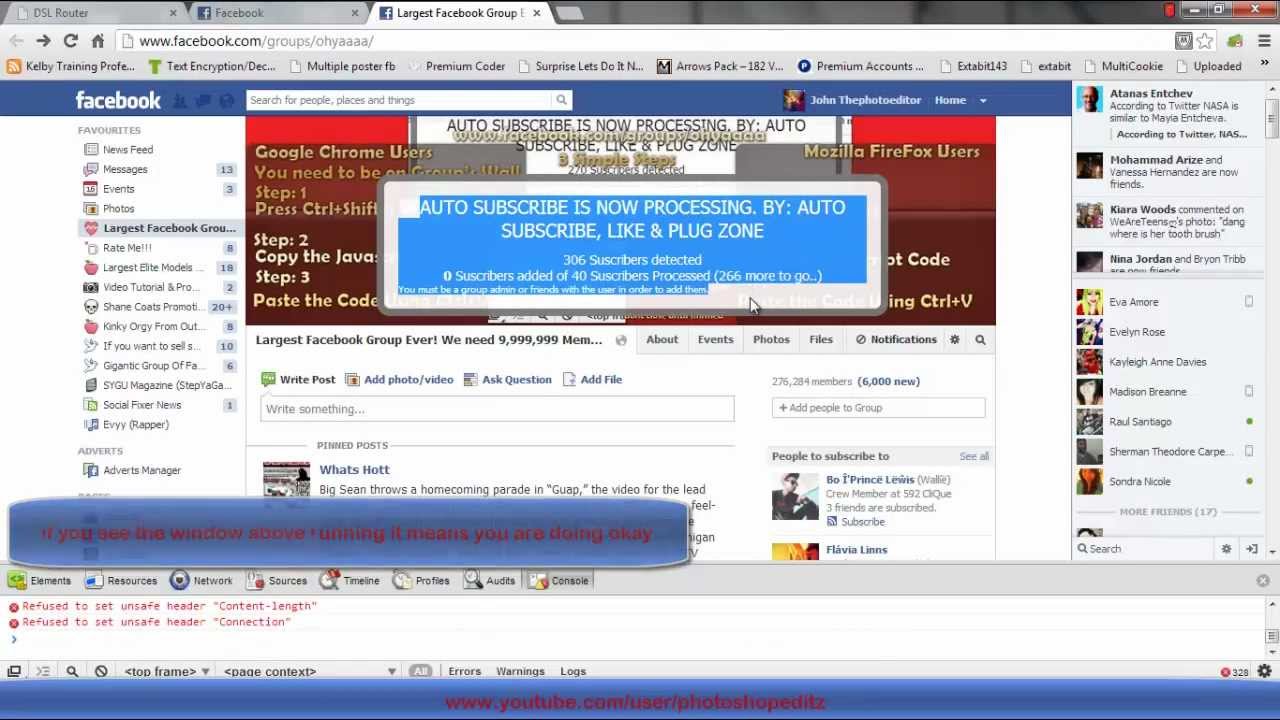Open group settings gear dropdown
Image resolution: width=1280 pixels, height=720 pixels.
(x=955, y=340)
